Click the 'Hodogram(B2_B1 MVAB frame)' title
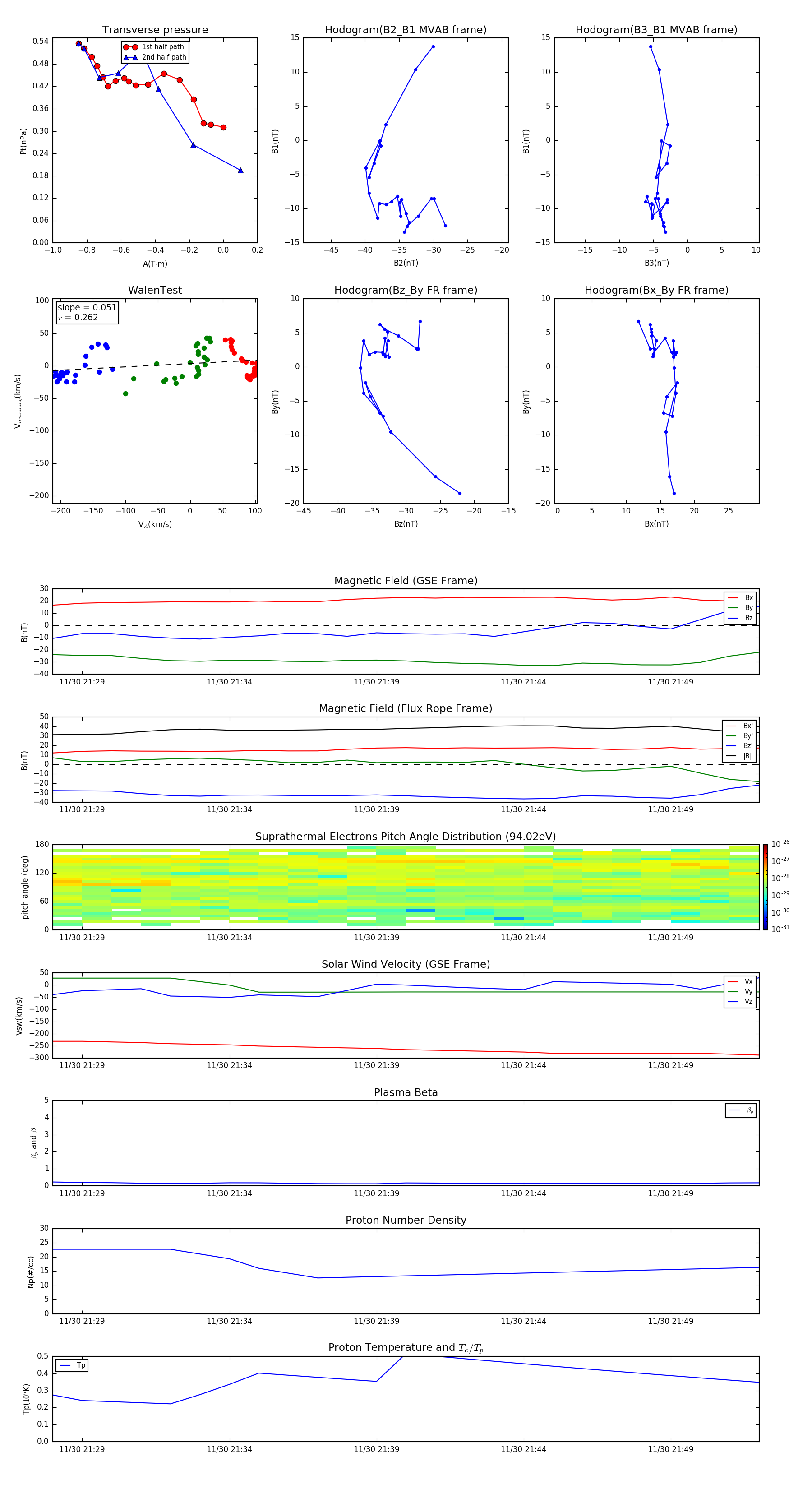The height and width of the screenshot is (1489, 812). pos(405,30)
